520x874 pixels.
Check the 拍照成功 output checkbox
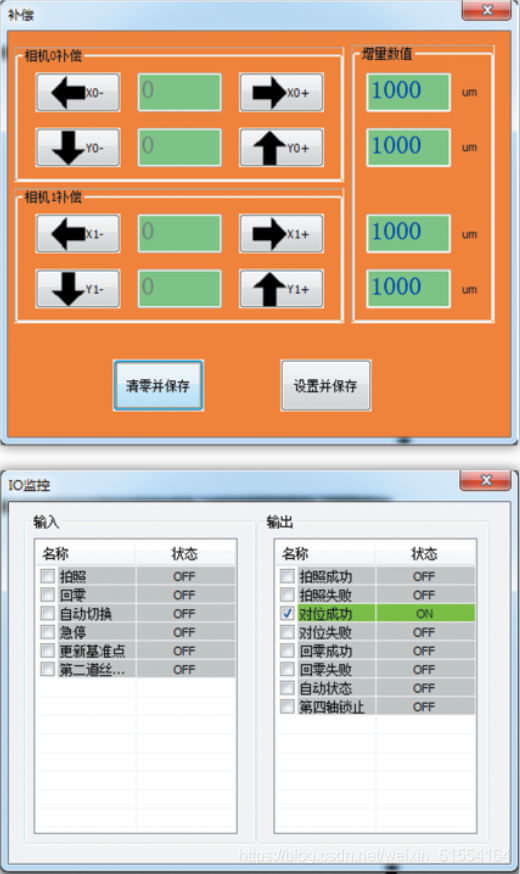click(288, 576)
